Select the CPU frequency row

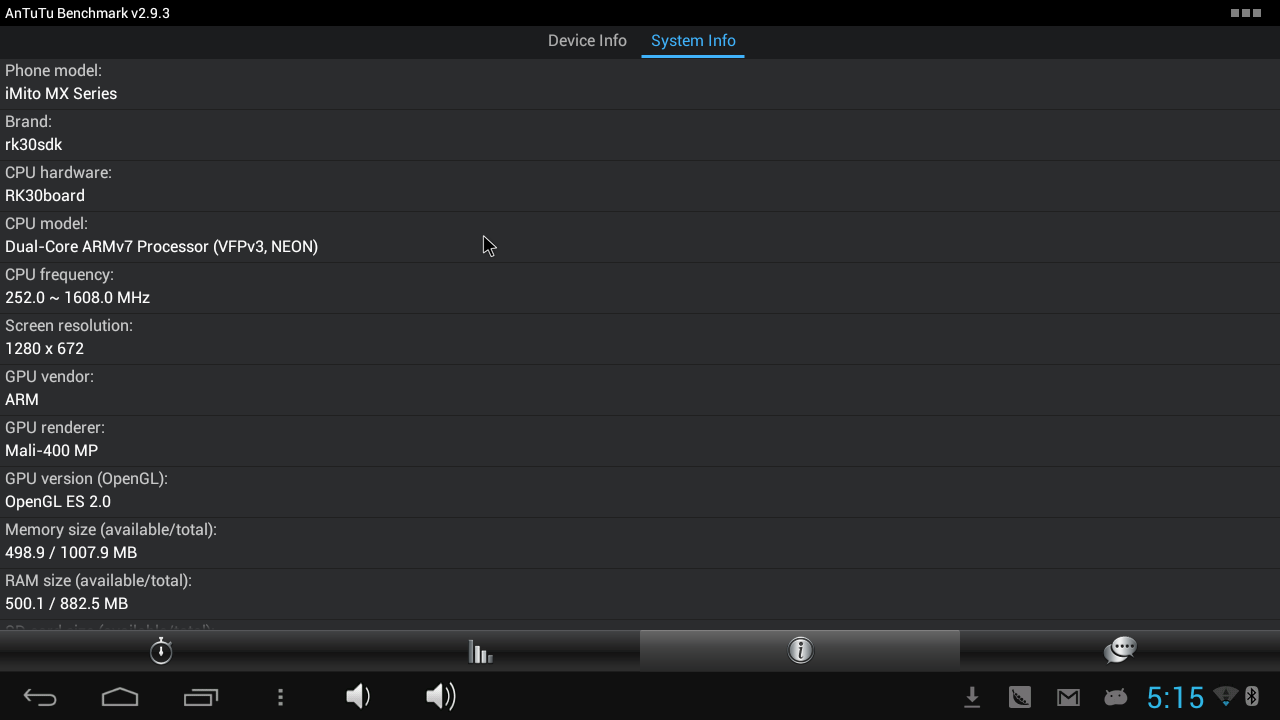click(x=640, y=288)
